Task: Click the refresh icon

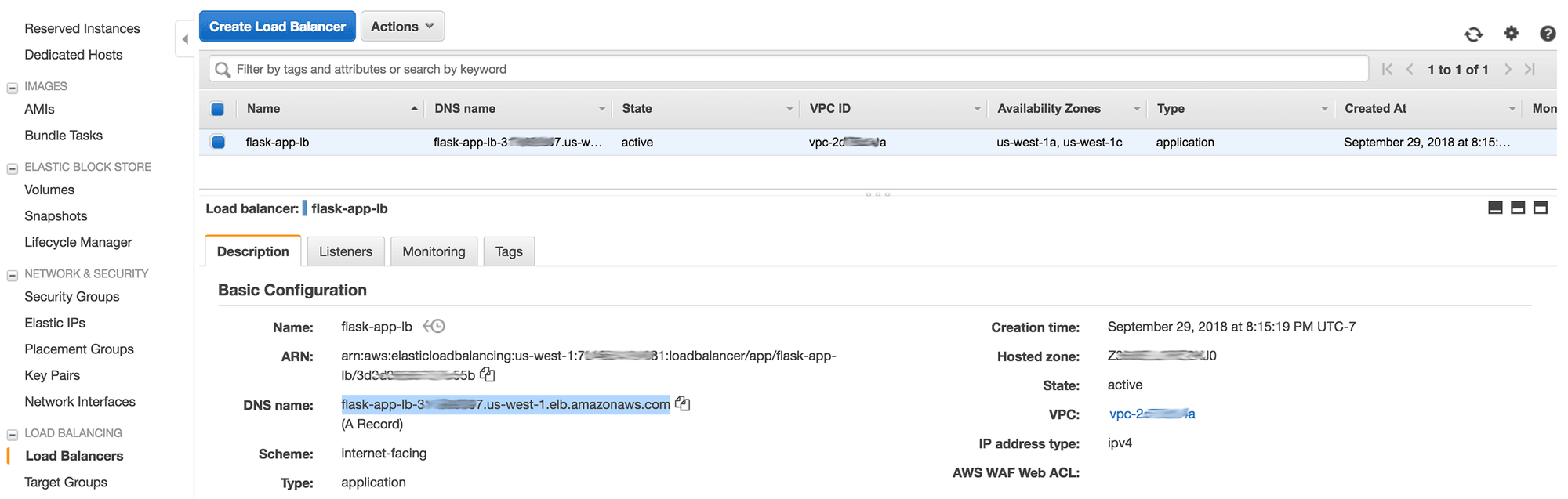Action: point(1473,34)
